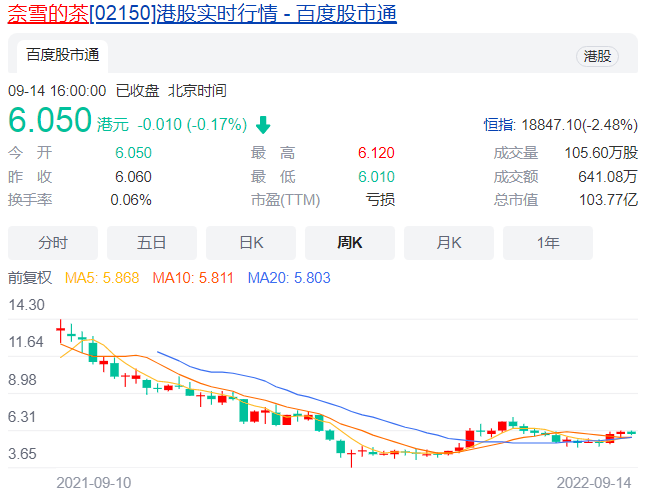The image size is (648, 495).
Task: Click the 港元 currency label
Action: tap(112, 124)
